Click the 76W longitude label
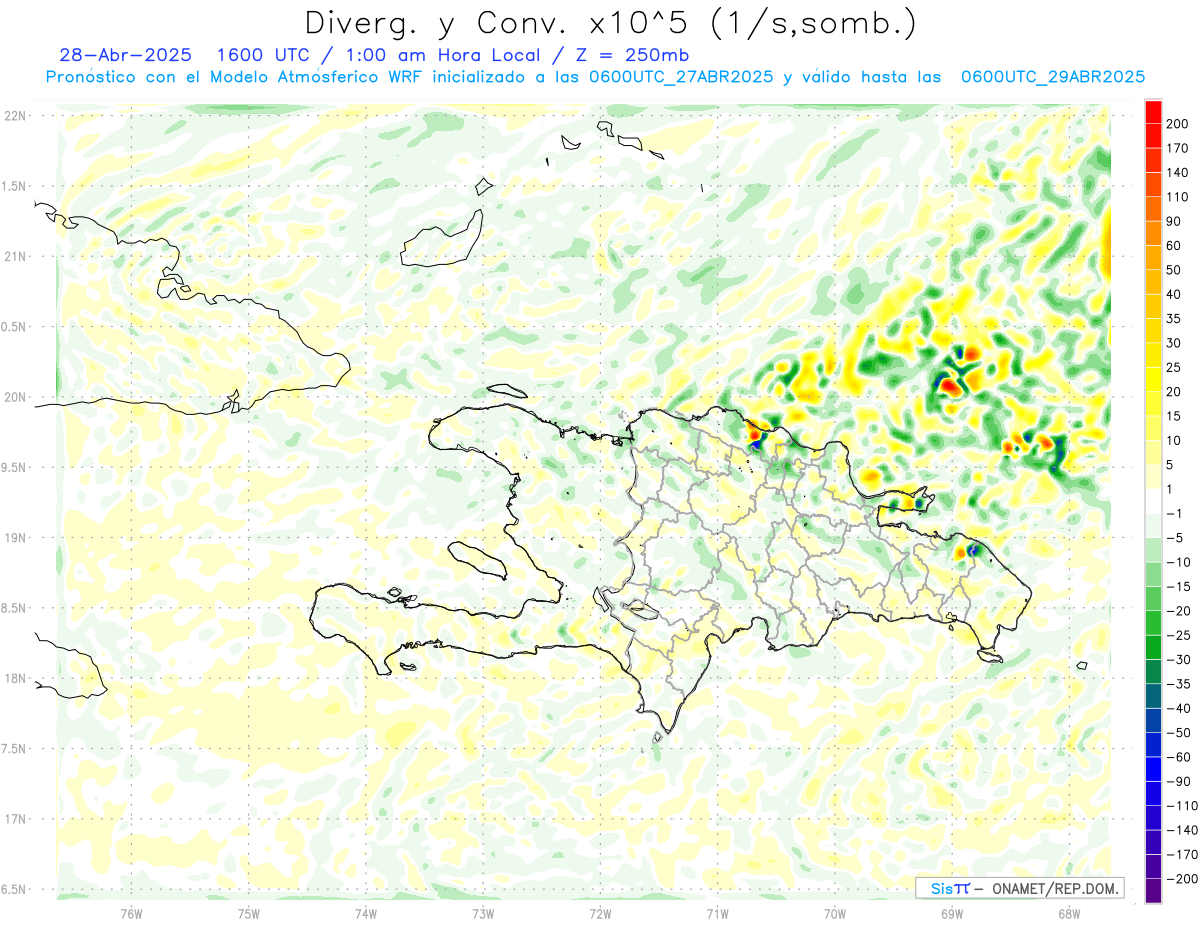The height and width of the screenshot is (927, 1200). click(131, 913)
